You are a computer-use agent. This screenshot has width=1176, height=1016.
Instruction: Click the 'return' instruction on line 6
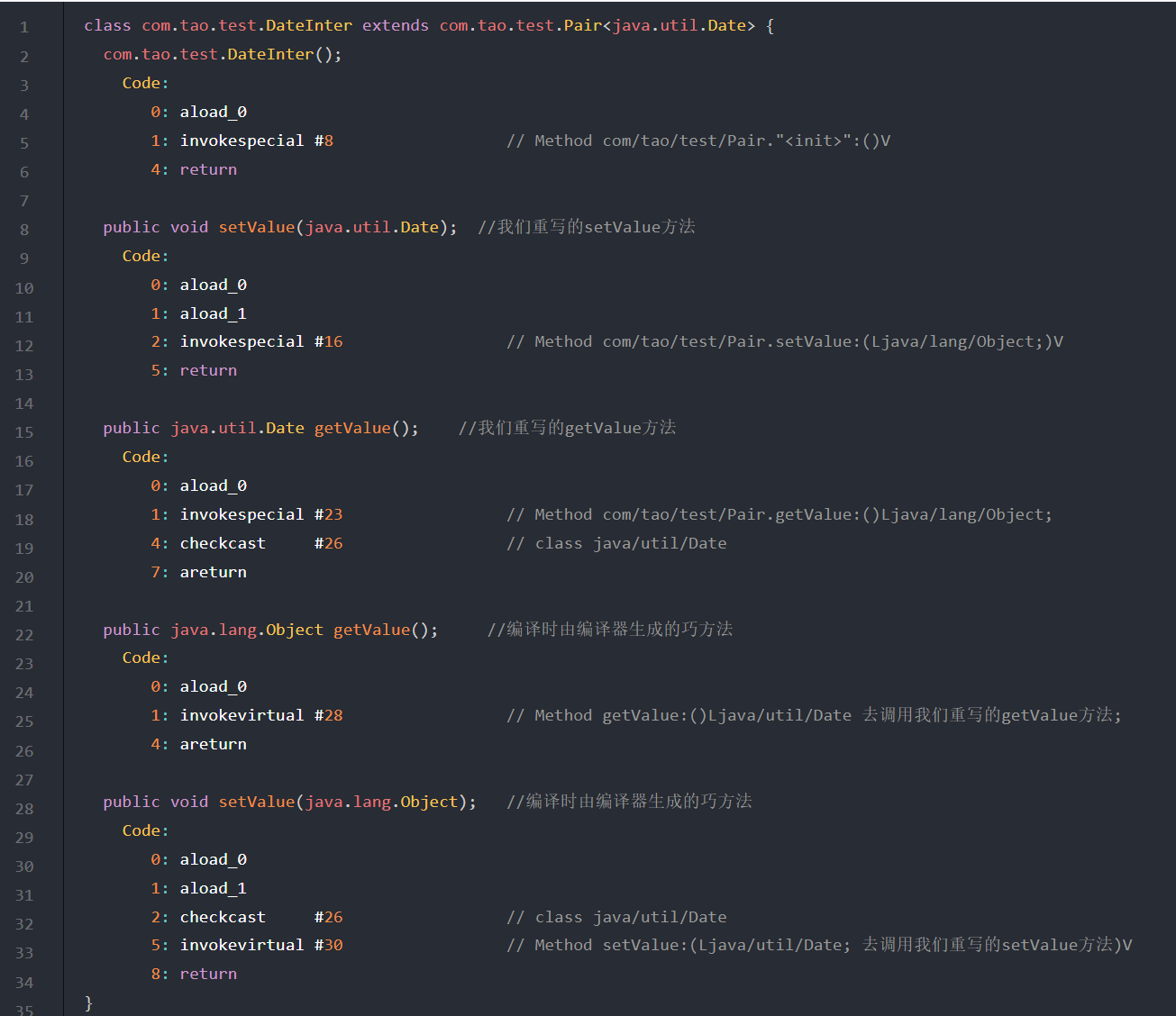click(x=208, y=170)
